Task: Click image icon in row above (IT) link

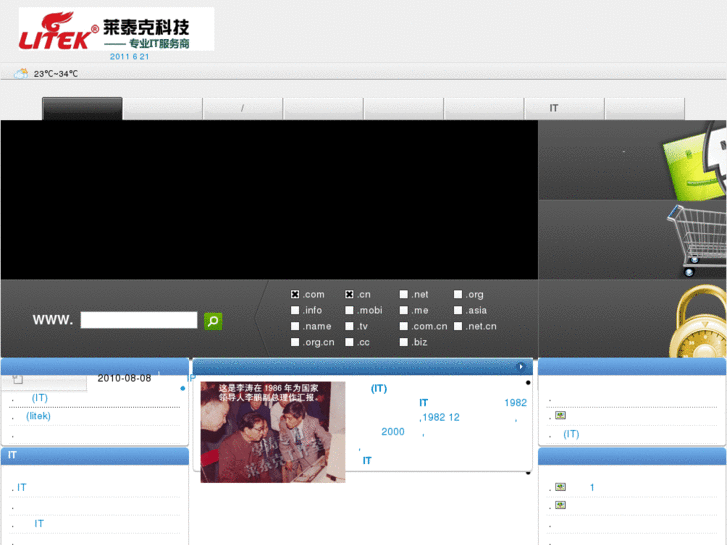Action: [x=560, y=415]
